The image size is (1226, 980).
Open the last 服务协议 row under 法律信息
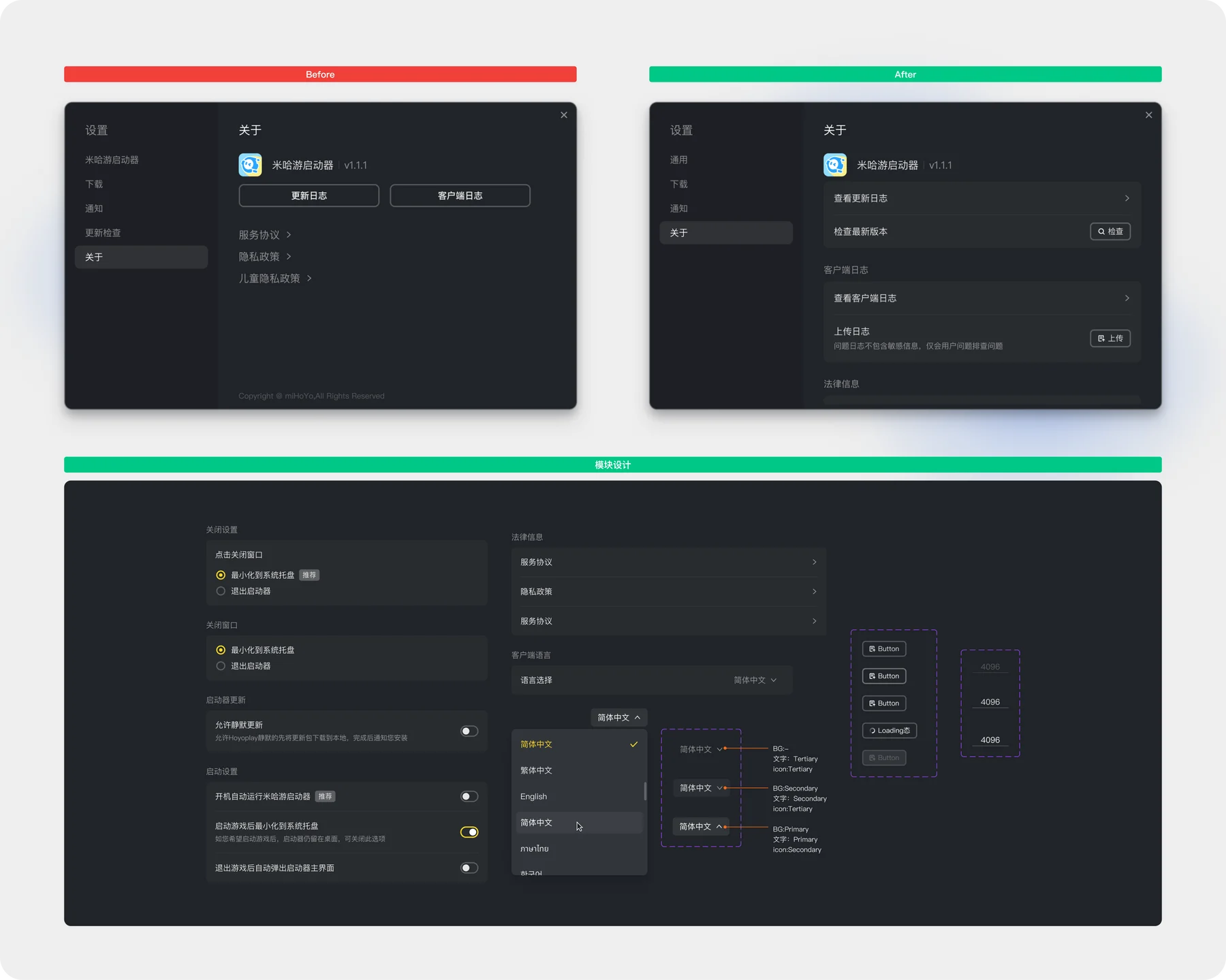[x=668, y=621]
